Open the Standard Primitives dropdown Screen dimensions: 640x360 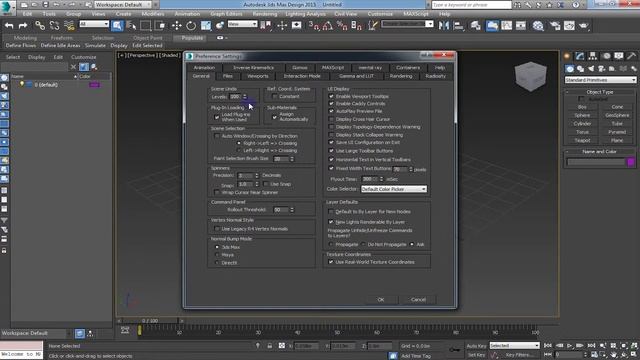(x=600, y=80)
